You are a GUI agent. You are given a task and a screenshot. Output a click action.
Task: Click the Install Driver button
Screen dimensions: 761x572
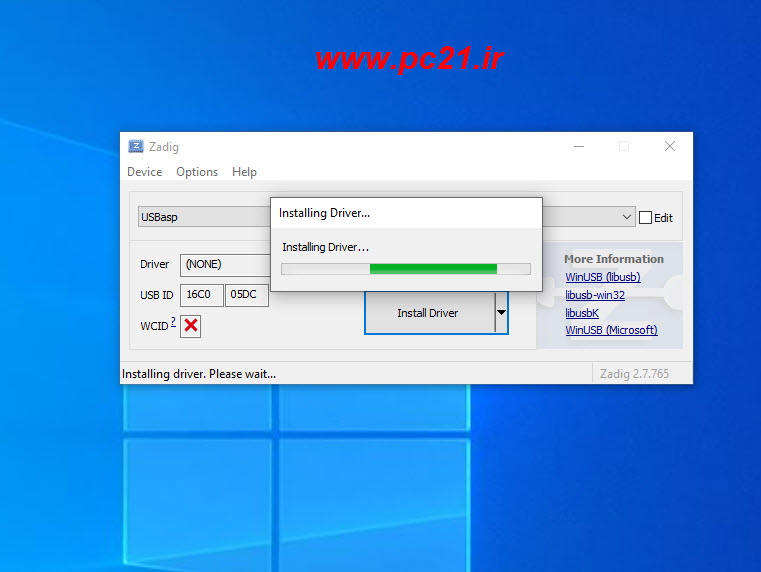(x=430, y=313)
